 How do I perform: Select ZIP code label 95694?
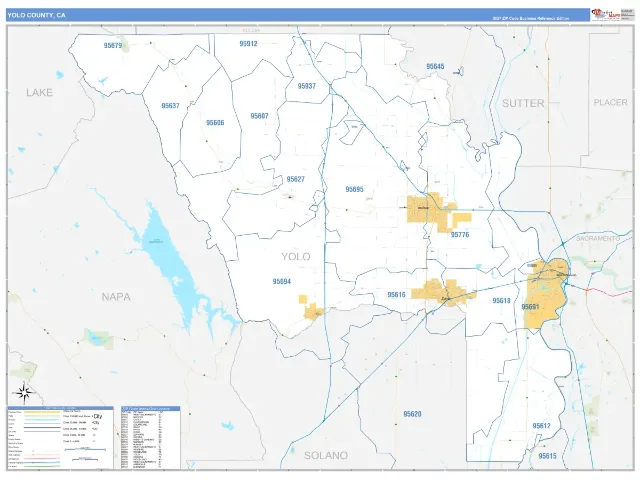[x=282, y=281]
